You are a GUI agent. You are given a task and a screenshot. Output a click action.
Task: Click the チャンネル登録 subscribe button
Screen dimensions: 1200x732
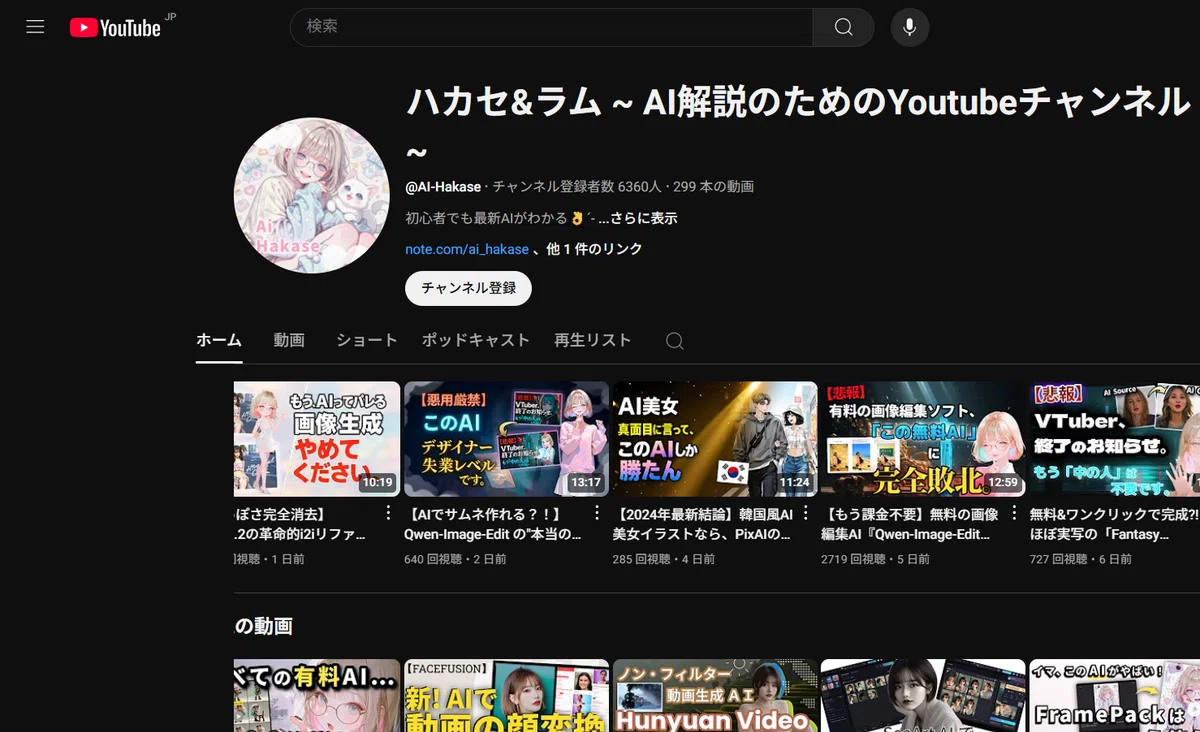click(468, 288)
